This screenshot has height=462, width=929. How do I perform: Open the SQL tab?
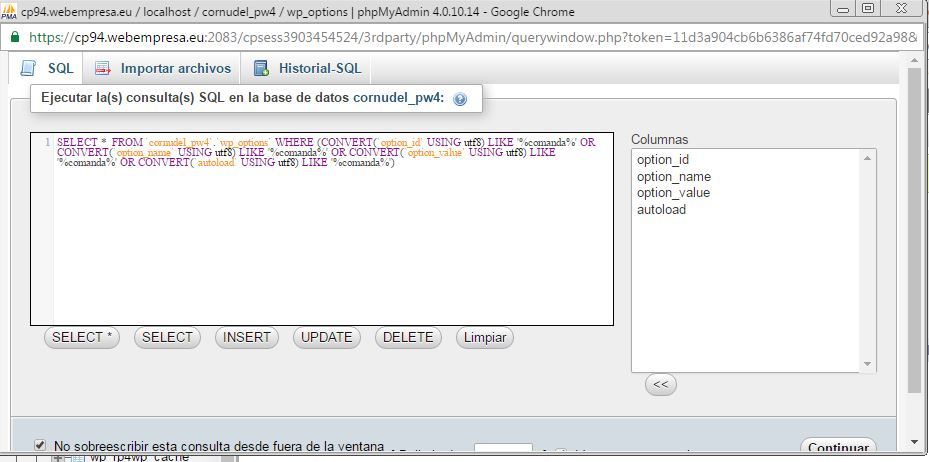coord(46,68)
